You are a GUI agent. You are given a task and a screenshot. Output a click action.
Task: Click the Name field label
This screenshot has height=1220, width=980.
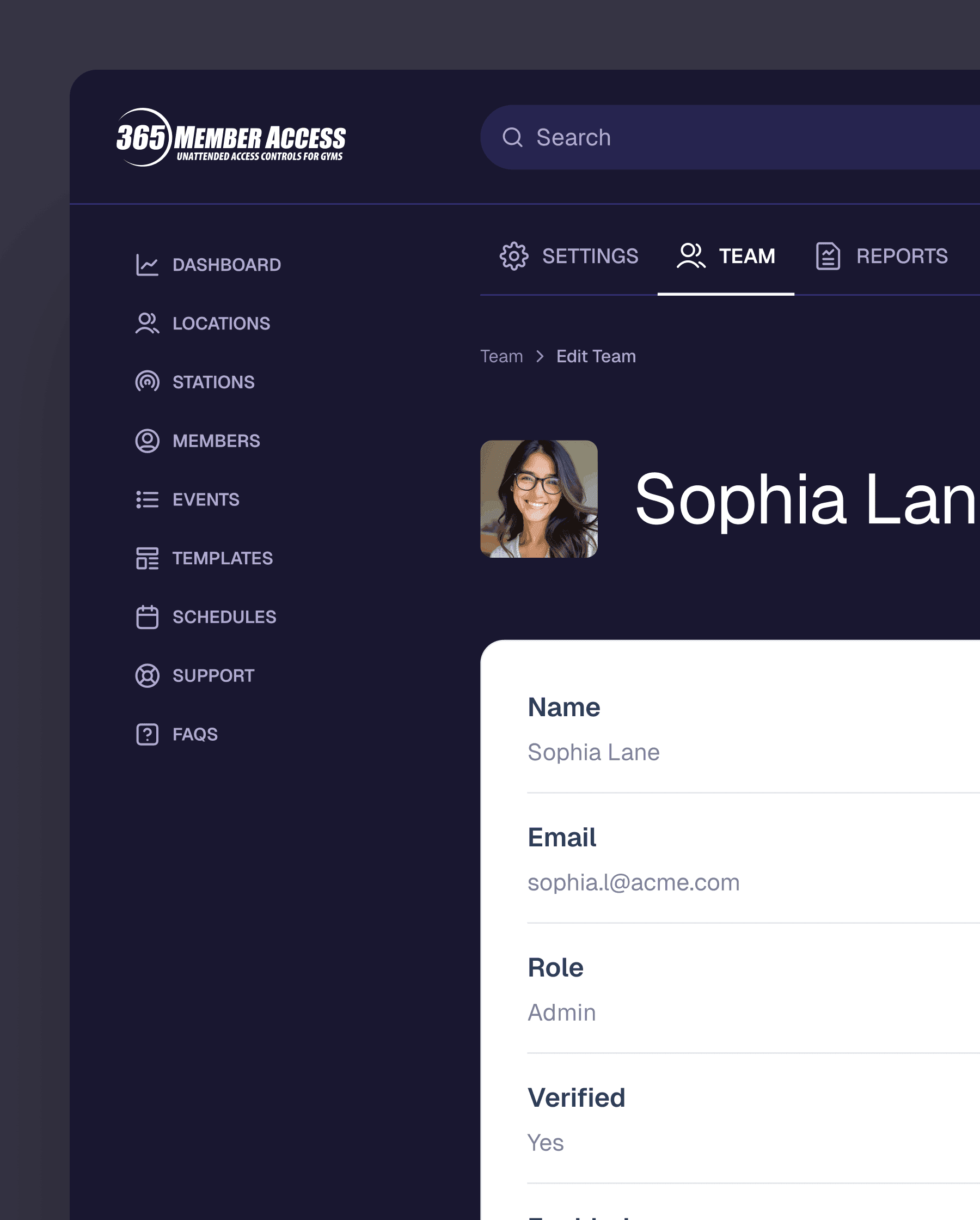pos(563,707)
